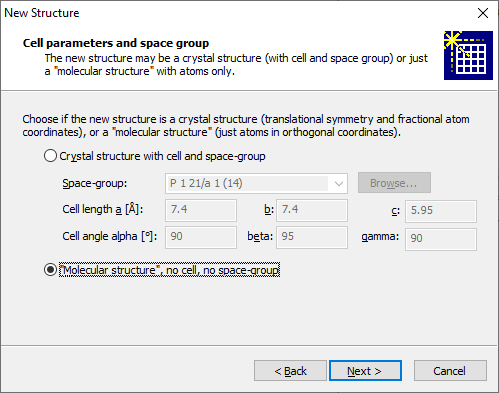Expand the Space-group dropdown arrow
The height and width of the screenshot is (393, 499).
click(339, 184)
